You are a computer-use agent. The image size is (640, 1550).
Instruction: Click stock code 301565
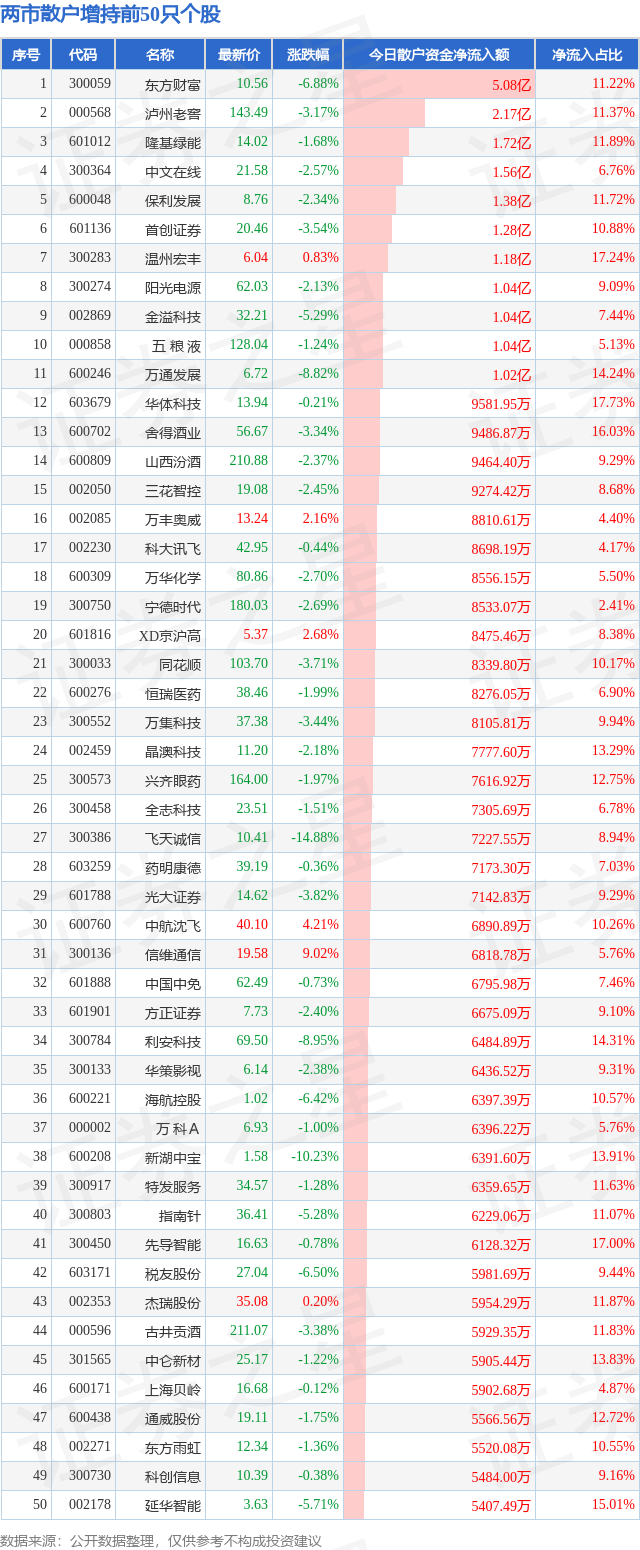(x=90, y=1360)
